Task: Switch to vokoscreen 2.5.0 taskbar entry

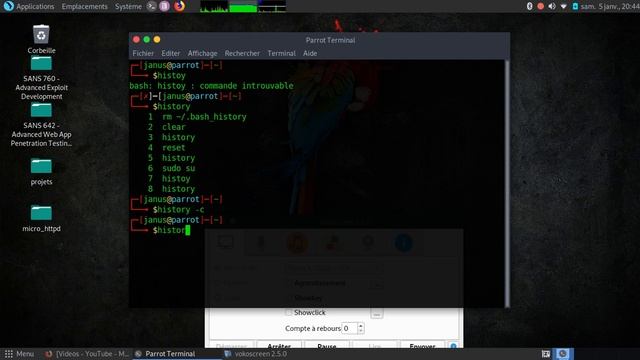Action: [256, 354]
